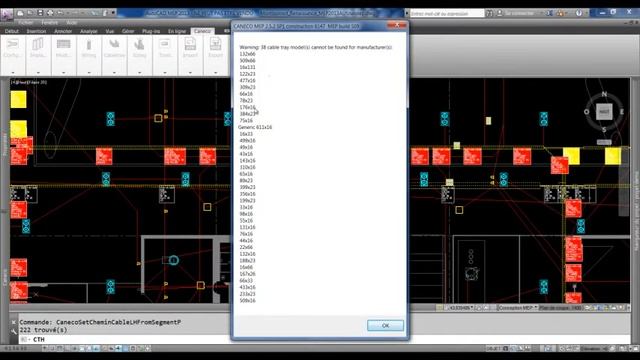This screenshot has height=360, width=640.
Task: Select the '167x26' entry in the list
Action: click(x=247, y=274)
